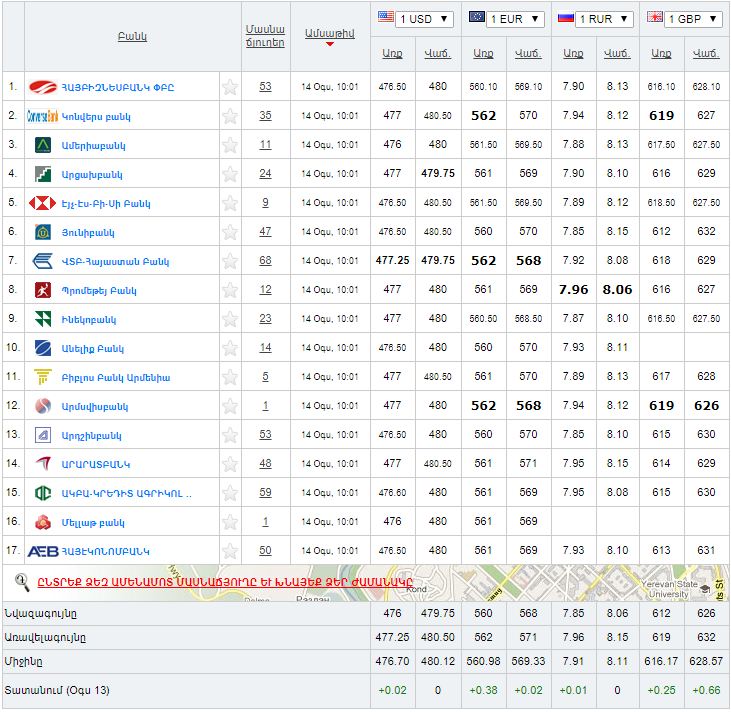Viewport: 731px width, 712px height.
Task: Sort by the Բանկ column header
Action: tap(132, 36)
